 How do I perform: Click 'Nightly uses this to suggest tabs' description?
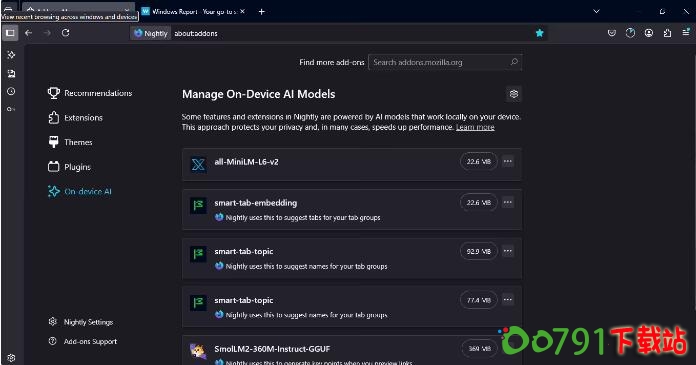click(x=303, y=218)
